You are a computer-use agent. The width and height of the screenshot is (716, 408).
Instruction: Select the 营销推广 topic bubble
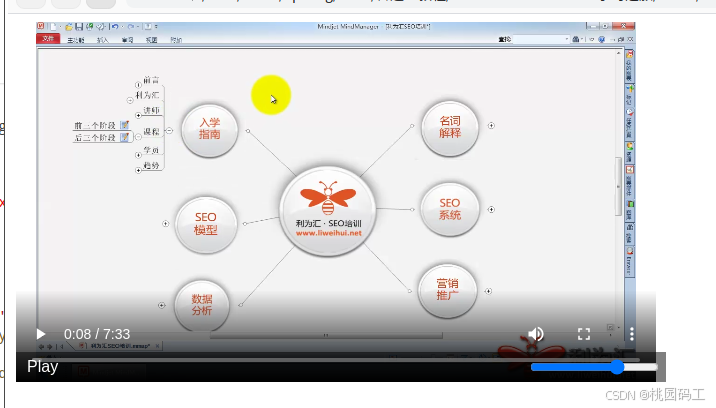click(447, 290)
